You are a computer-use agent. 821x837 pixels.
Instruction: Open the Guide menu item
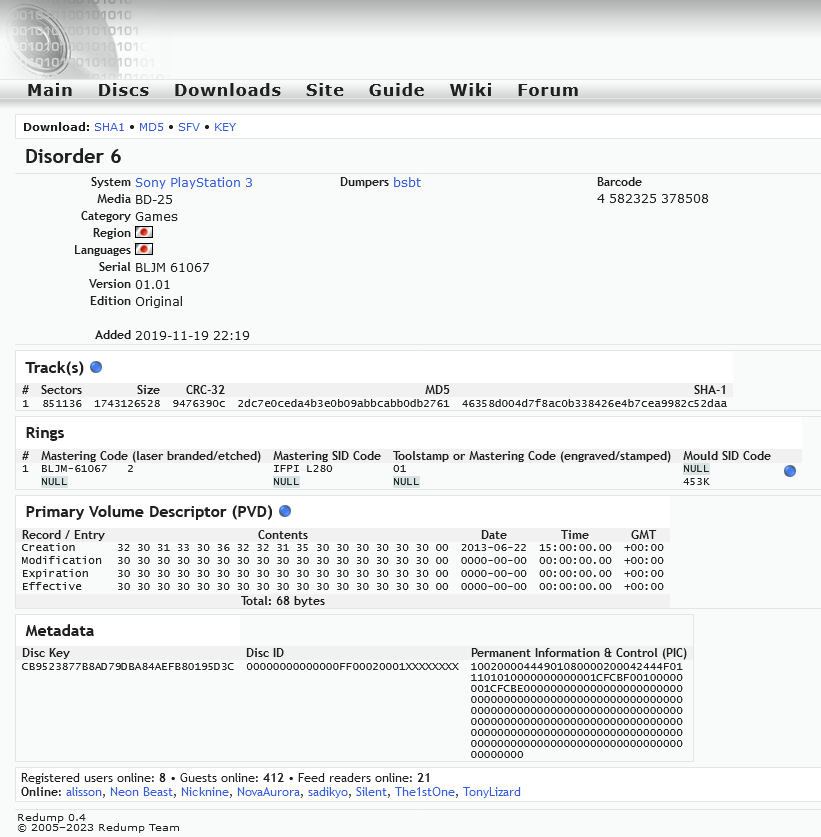pyautogui.click(x=397, y=90)
